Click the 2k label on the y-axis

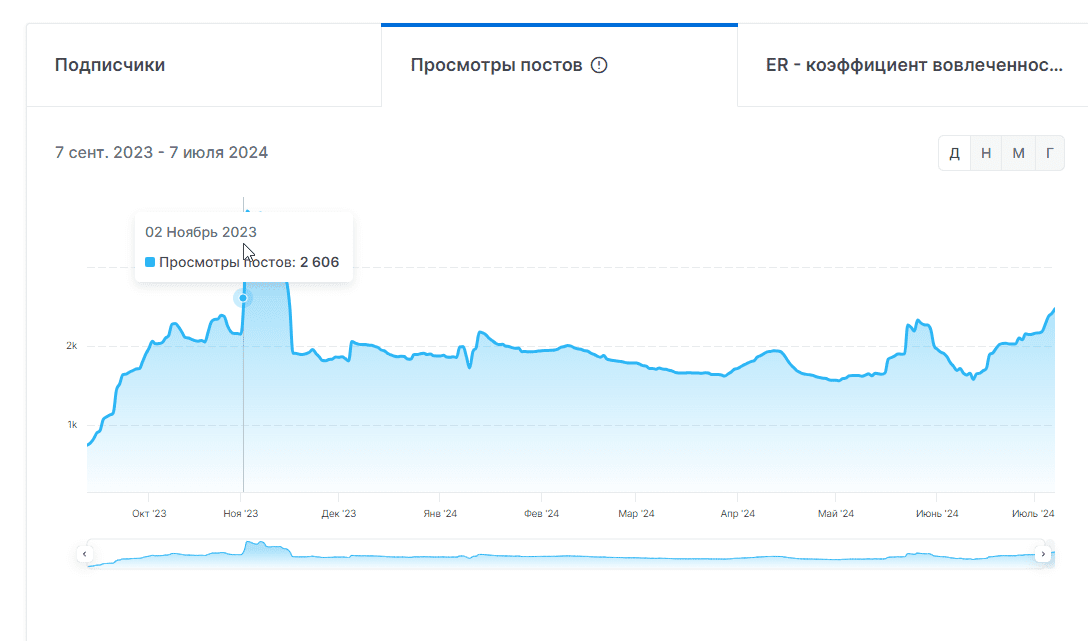click(71, 346)
